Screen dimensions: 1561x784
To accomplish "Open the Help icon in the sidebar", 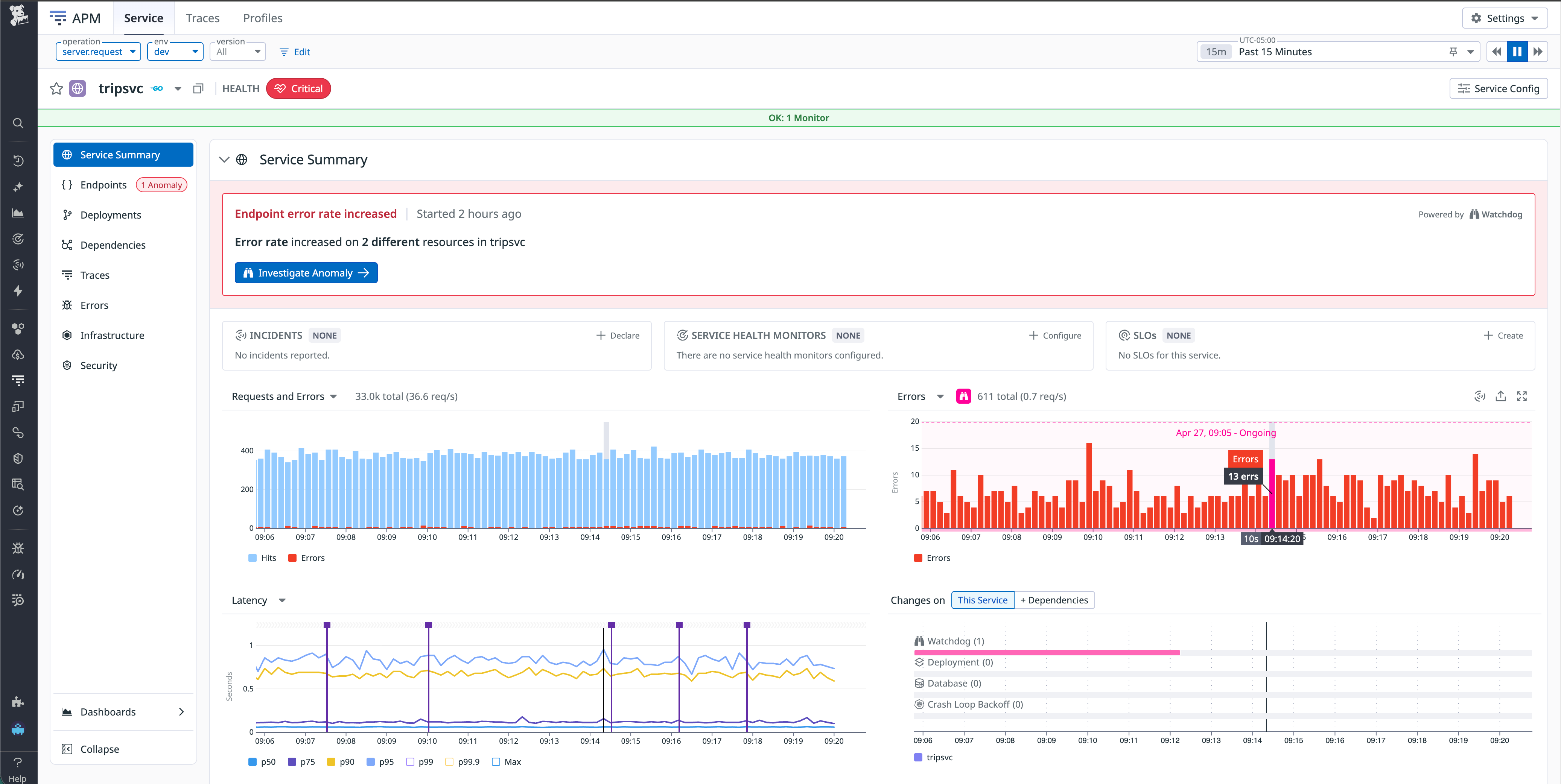I will (18, 769).
